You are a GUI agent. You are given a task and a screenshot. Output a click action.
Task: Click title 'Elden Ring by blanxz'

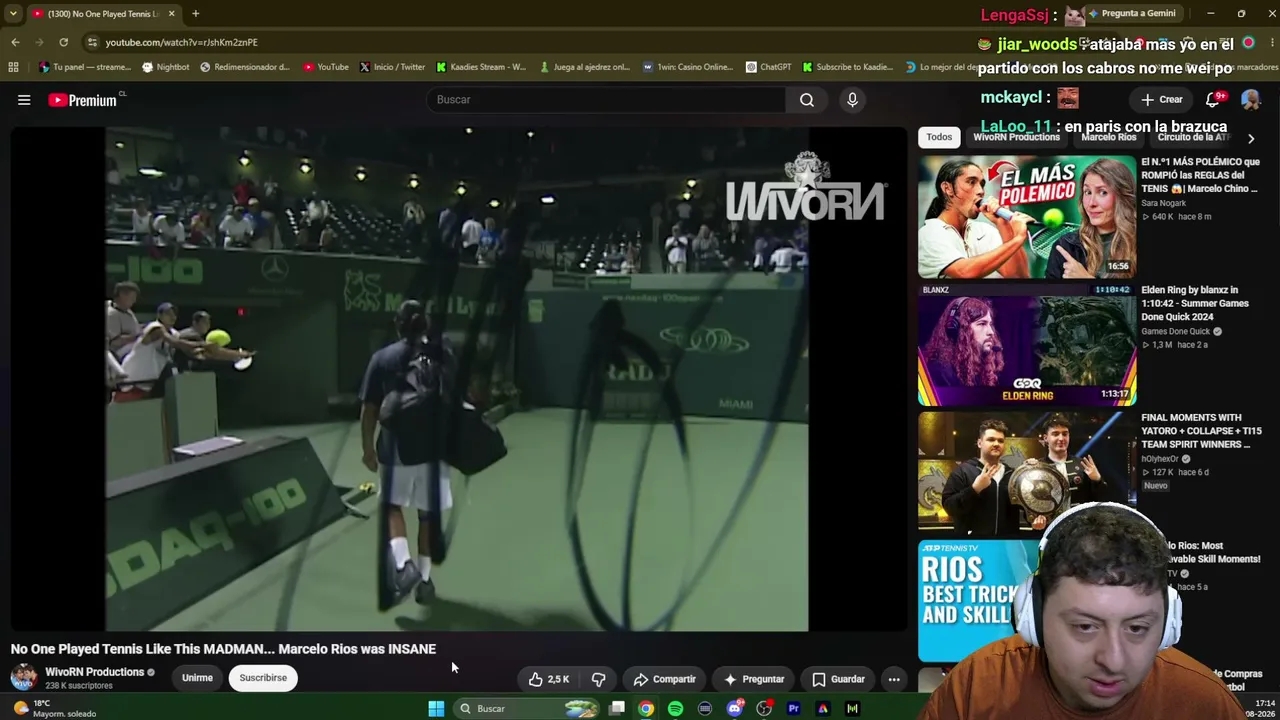(x=1195, y=303)
